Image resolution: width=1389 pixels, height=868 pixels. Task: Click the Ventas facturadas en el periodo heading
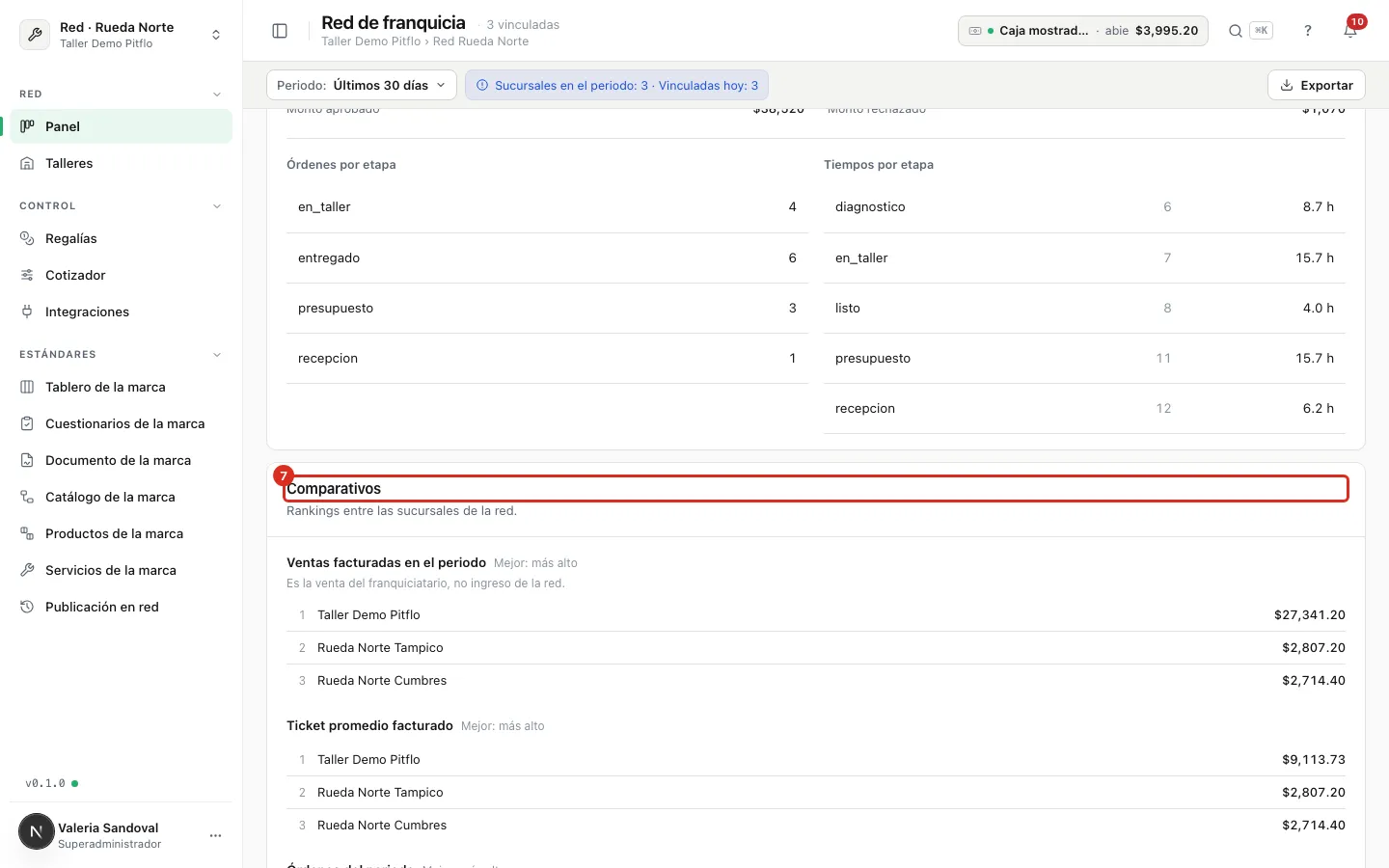tap(386, 562)
